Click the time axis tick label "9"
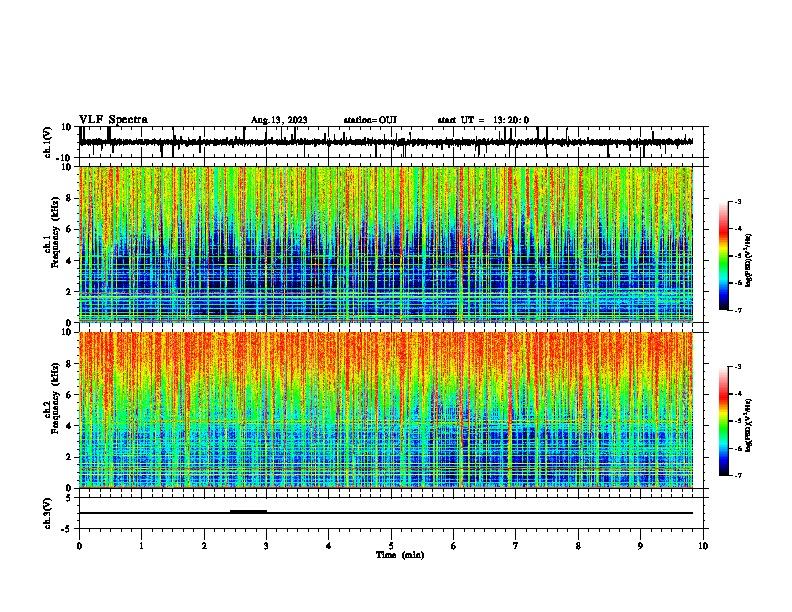 [x=640, y=546]
